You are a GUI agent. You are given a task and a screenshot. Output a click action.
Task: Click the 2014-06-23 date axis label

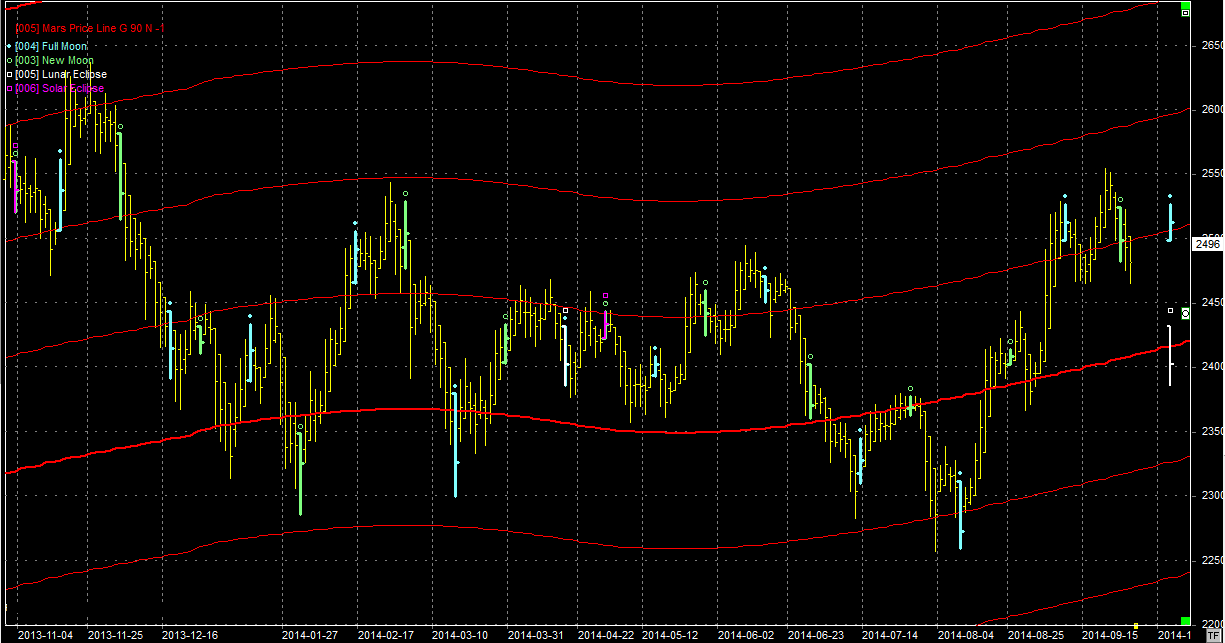pyautogui.click(x=815, y=635)
